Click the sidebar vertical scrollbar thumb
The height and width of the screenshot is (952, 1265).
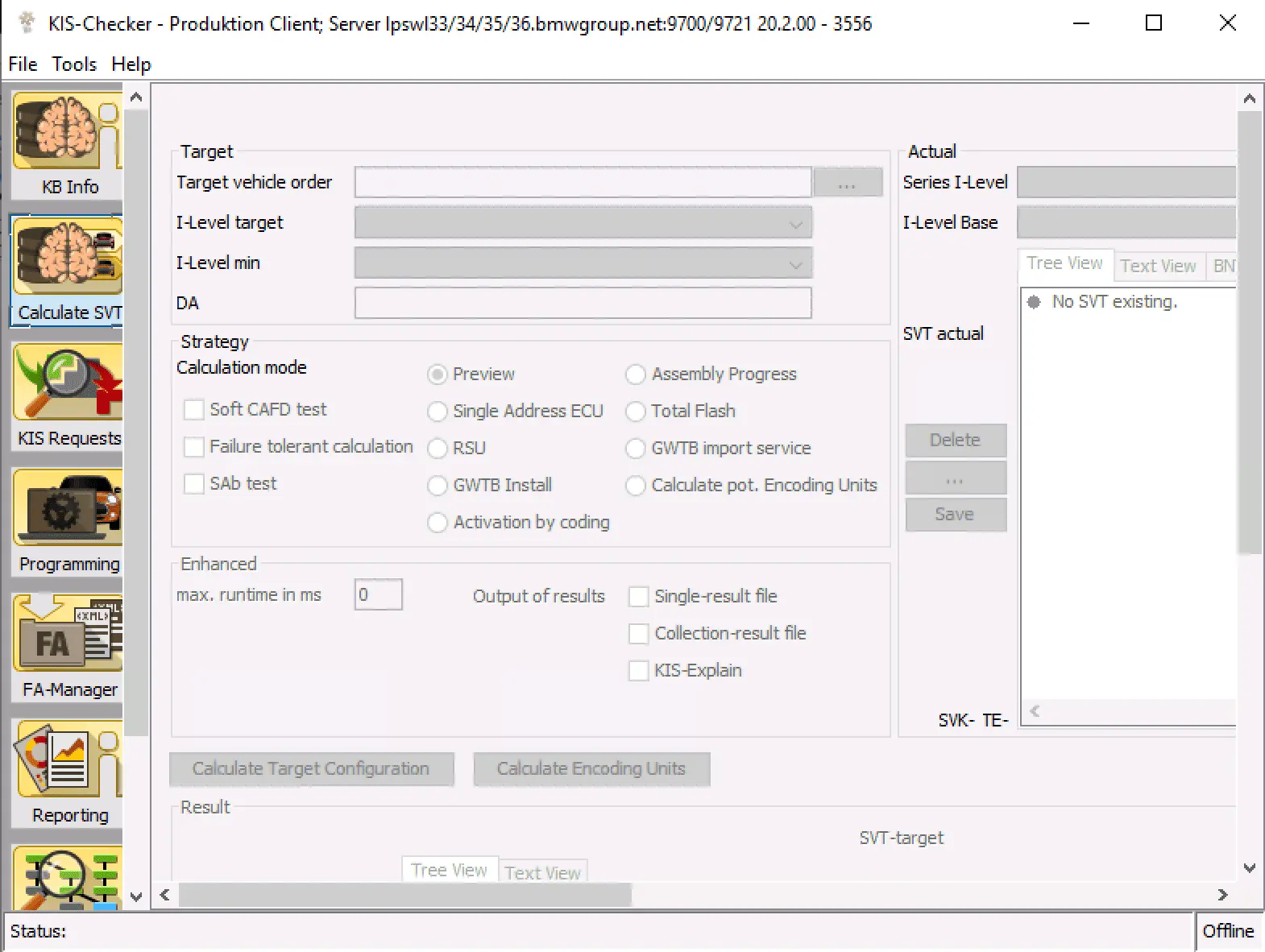point(136,423)
